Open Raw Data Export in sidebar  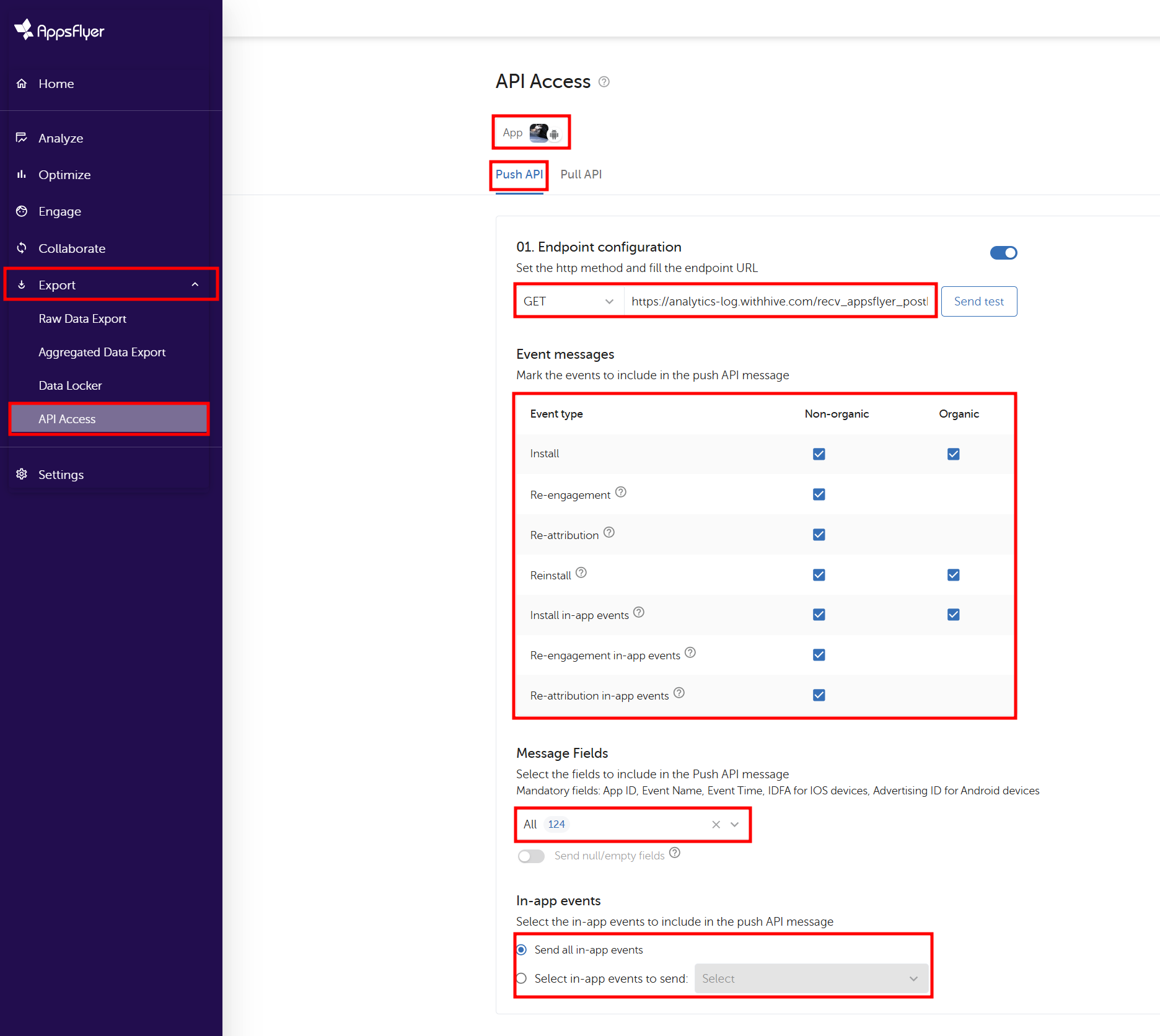click(82, 318)
